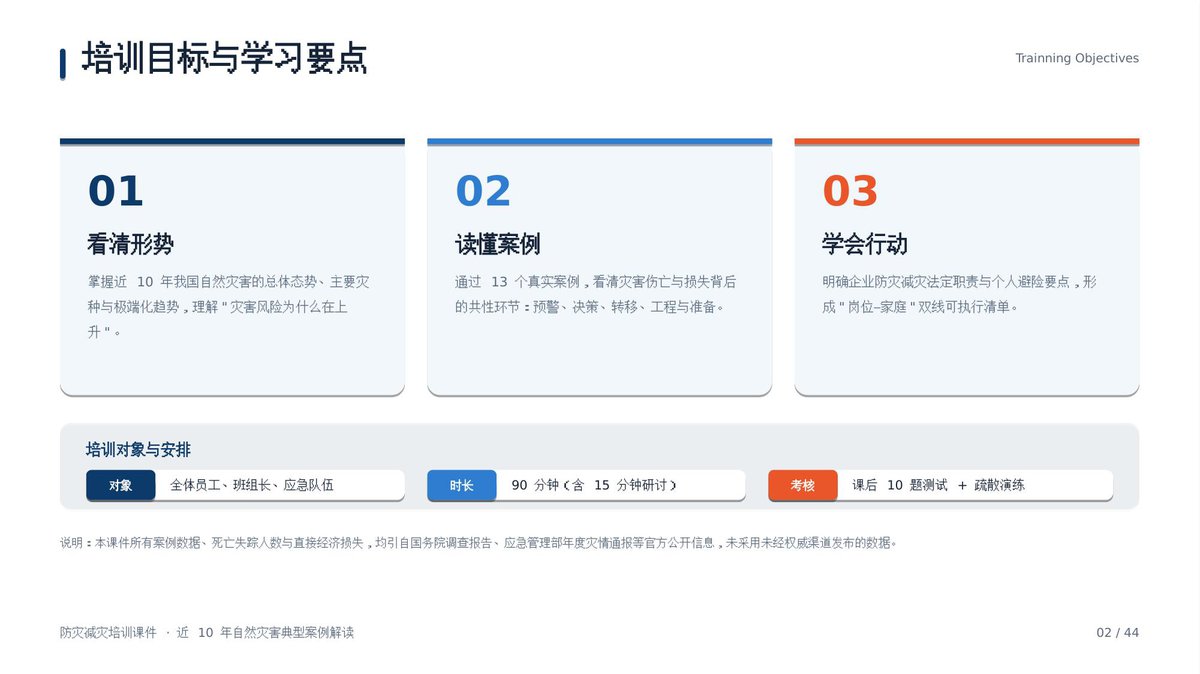Click the dark blue 对象 tag
1200x674 pixels.
click(x=121, y=485)
